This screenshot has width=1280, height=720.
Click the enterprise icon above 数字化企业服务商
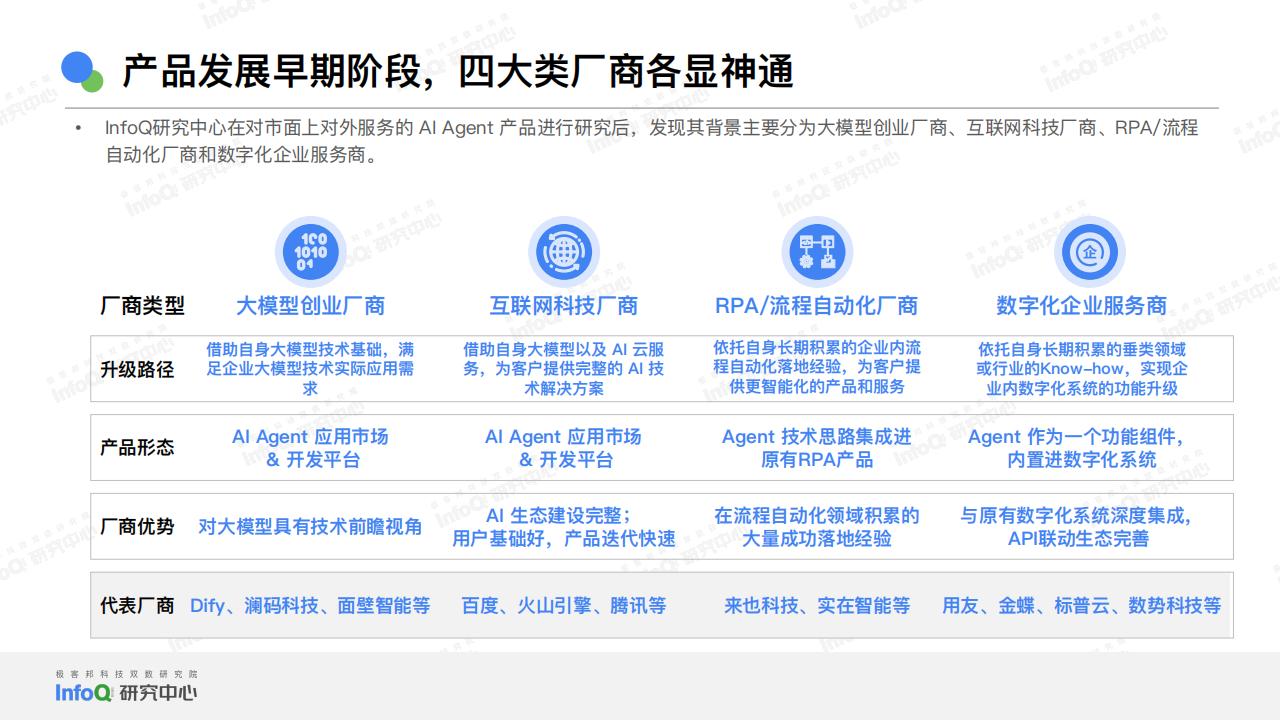click(x=1090, y=251)
